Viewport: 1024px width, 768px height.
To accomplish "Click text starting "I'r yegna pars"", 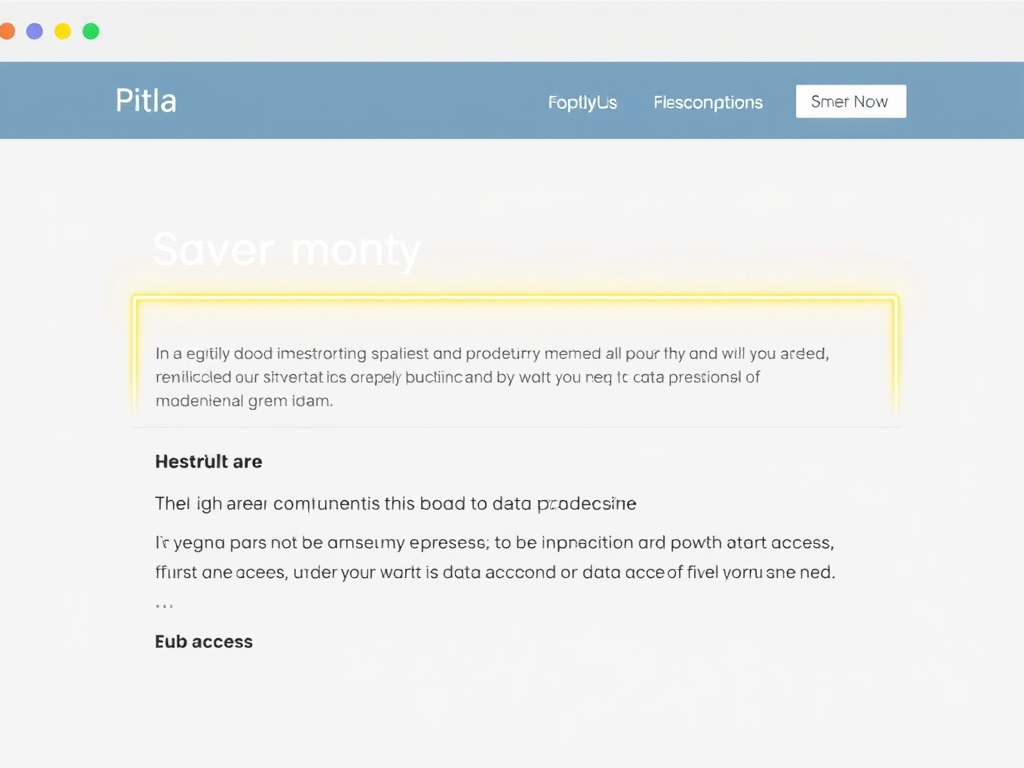I will point(495,543).
